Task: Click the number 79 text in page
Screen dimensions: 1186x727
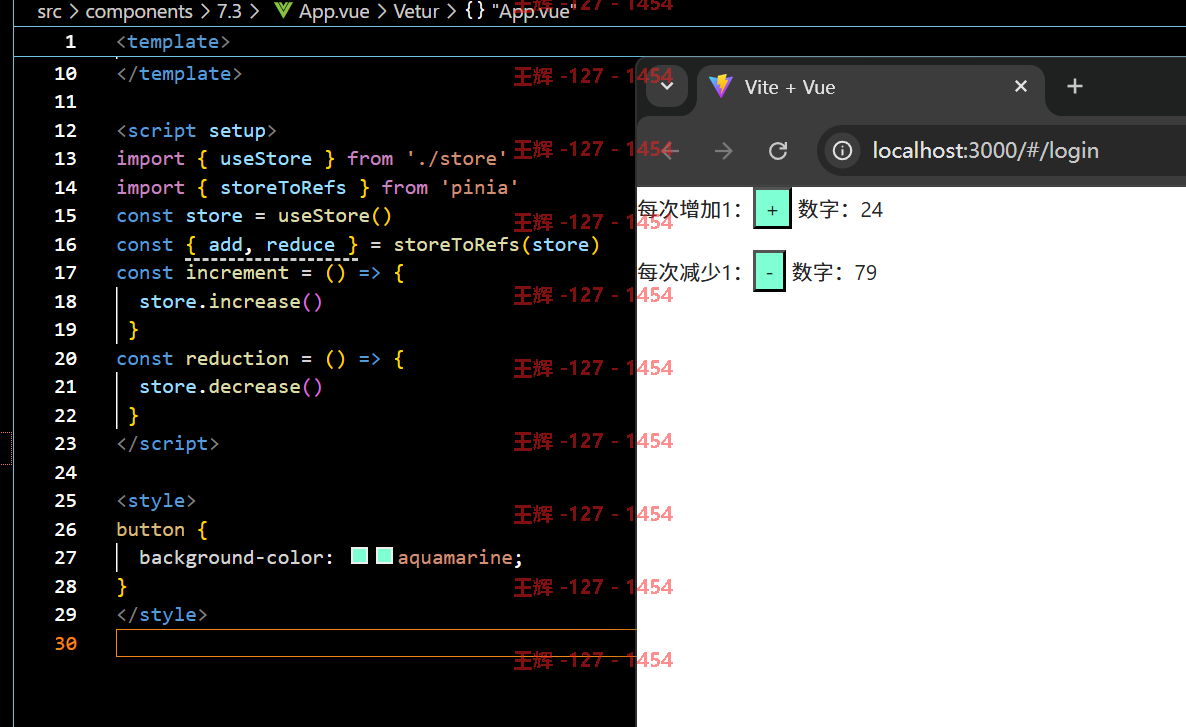Action: (x=865, y=272)
